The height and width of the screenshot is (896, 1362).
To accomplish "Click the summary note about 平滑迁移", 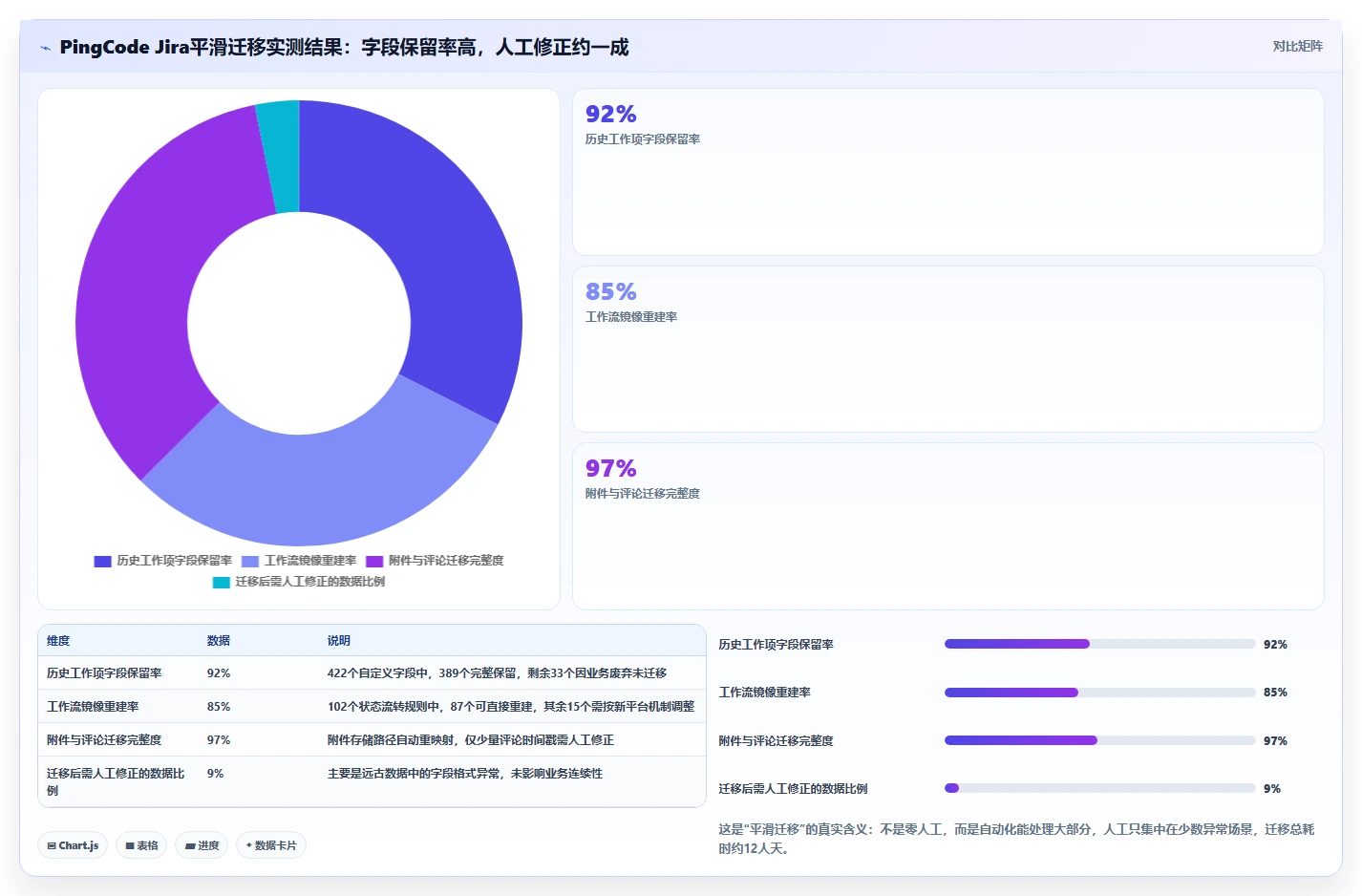I will pyautogui.click(x=1016, y=839).
